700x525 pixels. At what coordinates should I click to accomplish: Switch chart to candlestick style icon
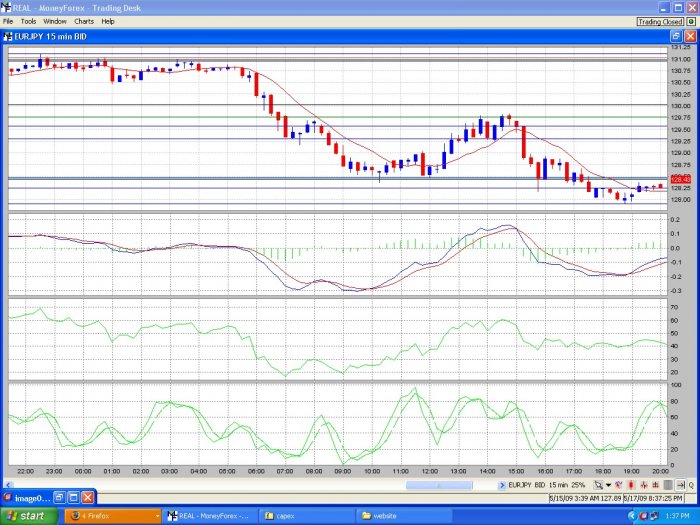(x=631, y=485)
